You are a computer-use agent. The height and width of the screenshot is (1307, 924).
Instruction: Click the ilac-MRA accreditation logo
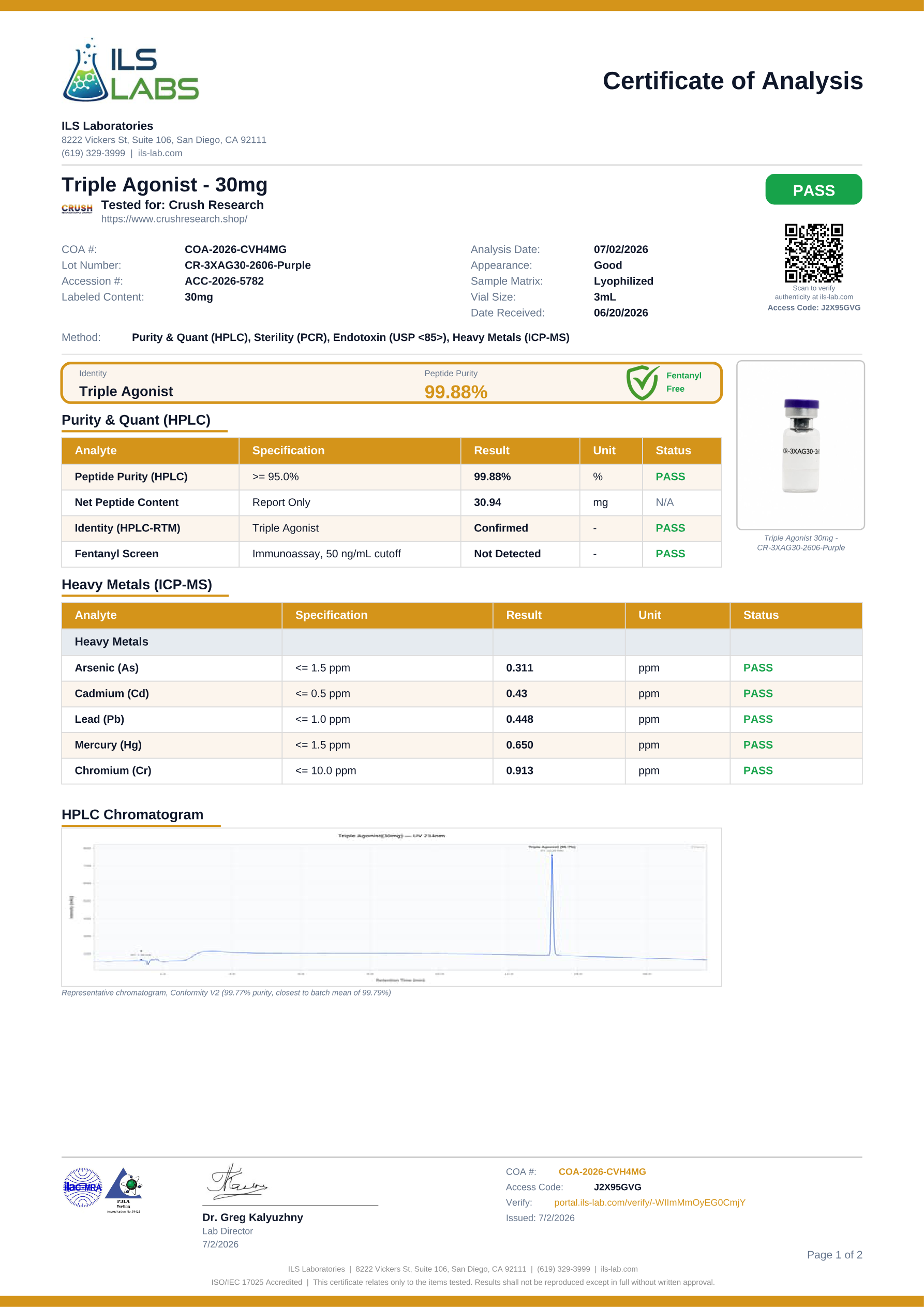pos(83,1187)
